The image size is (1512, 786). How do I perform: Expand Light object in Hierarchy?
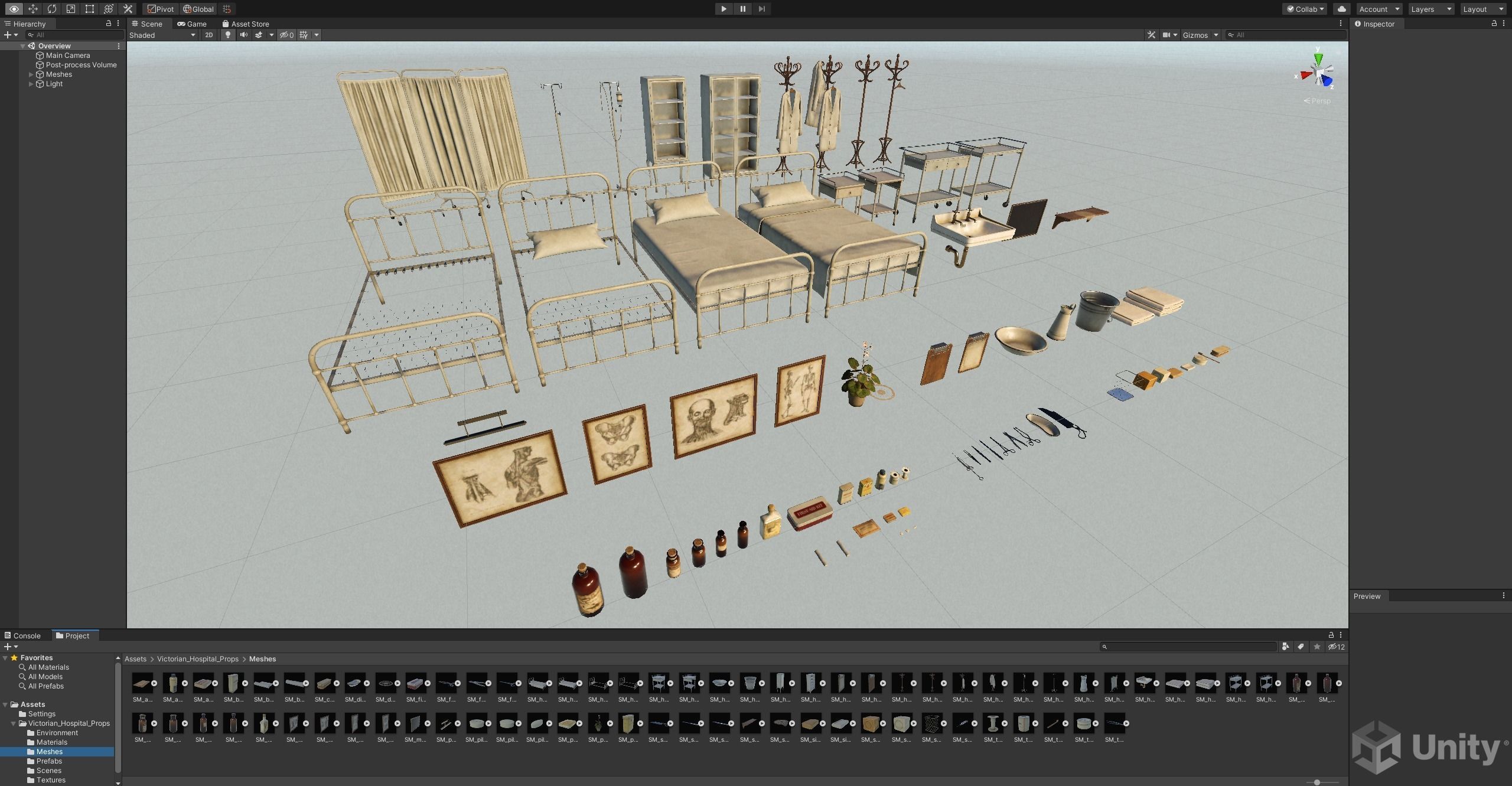(31, 84)
